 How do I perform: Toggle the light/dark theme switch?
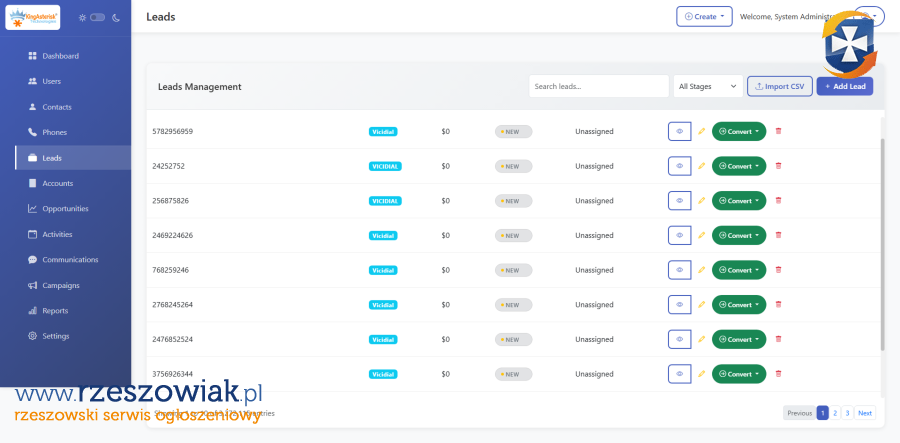coord(97,17)
